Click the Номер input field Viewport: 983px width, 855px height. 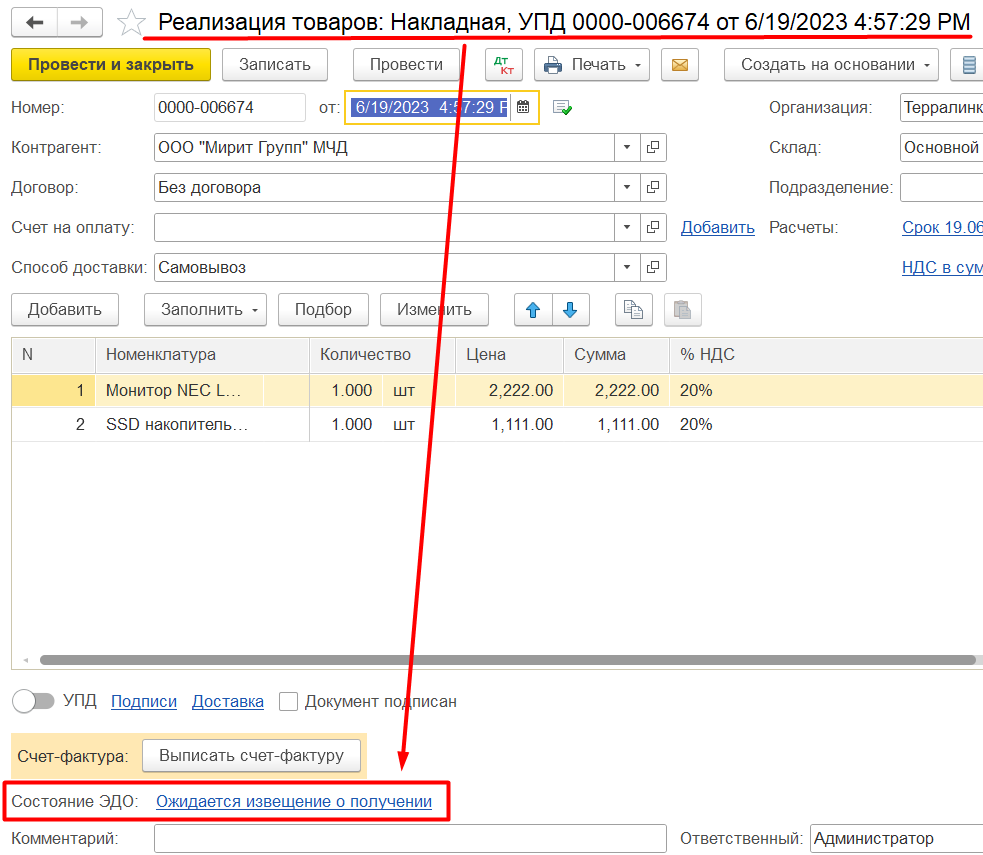click(x=229, y=107)
